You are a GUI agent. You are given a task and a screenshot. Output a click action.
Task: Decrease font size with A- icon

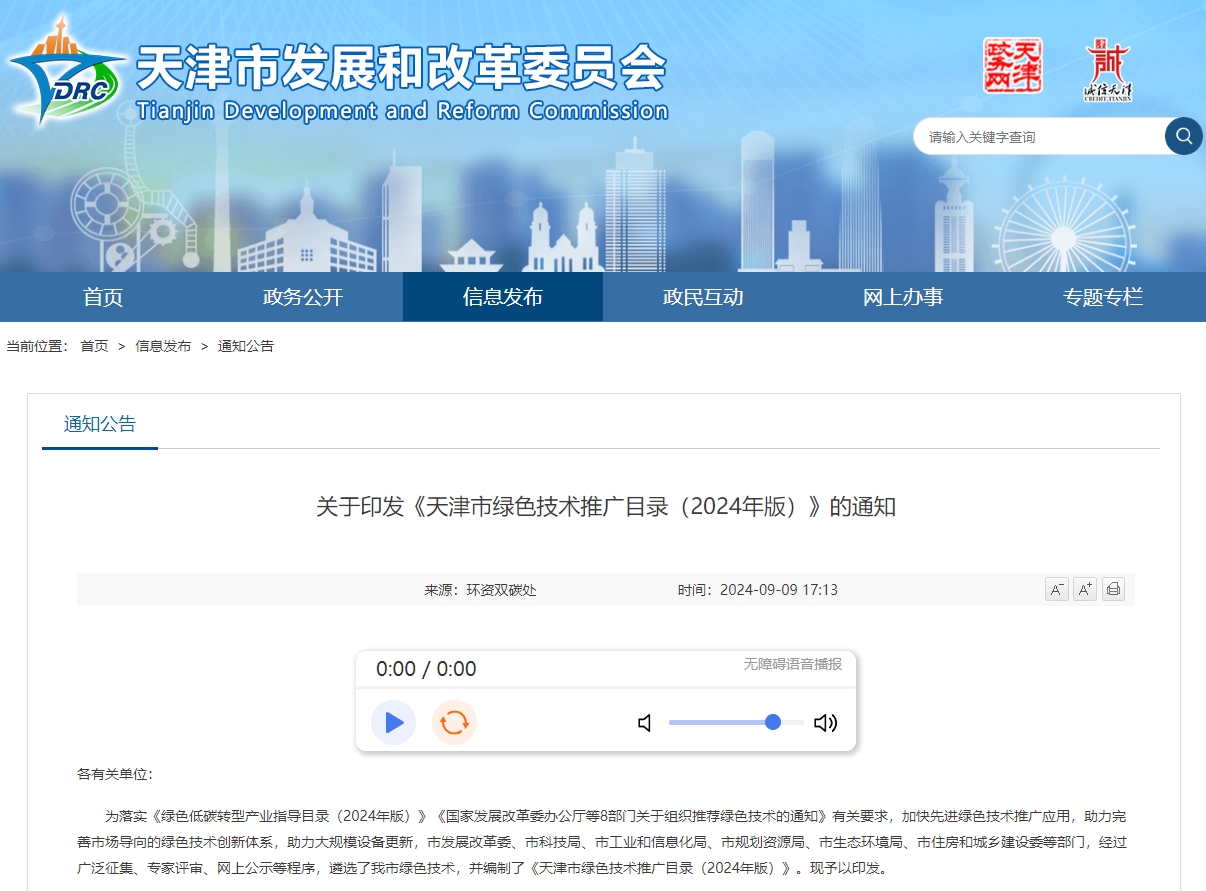1056,589
